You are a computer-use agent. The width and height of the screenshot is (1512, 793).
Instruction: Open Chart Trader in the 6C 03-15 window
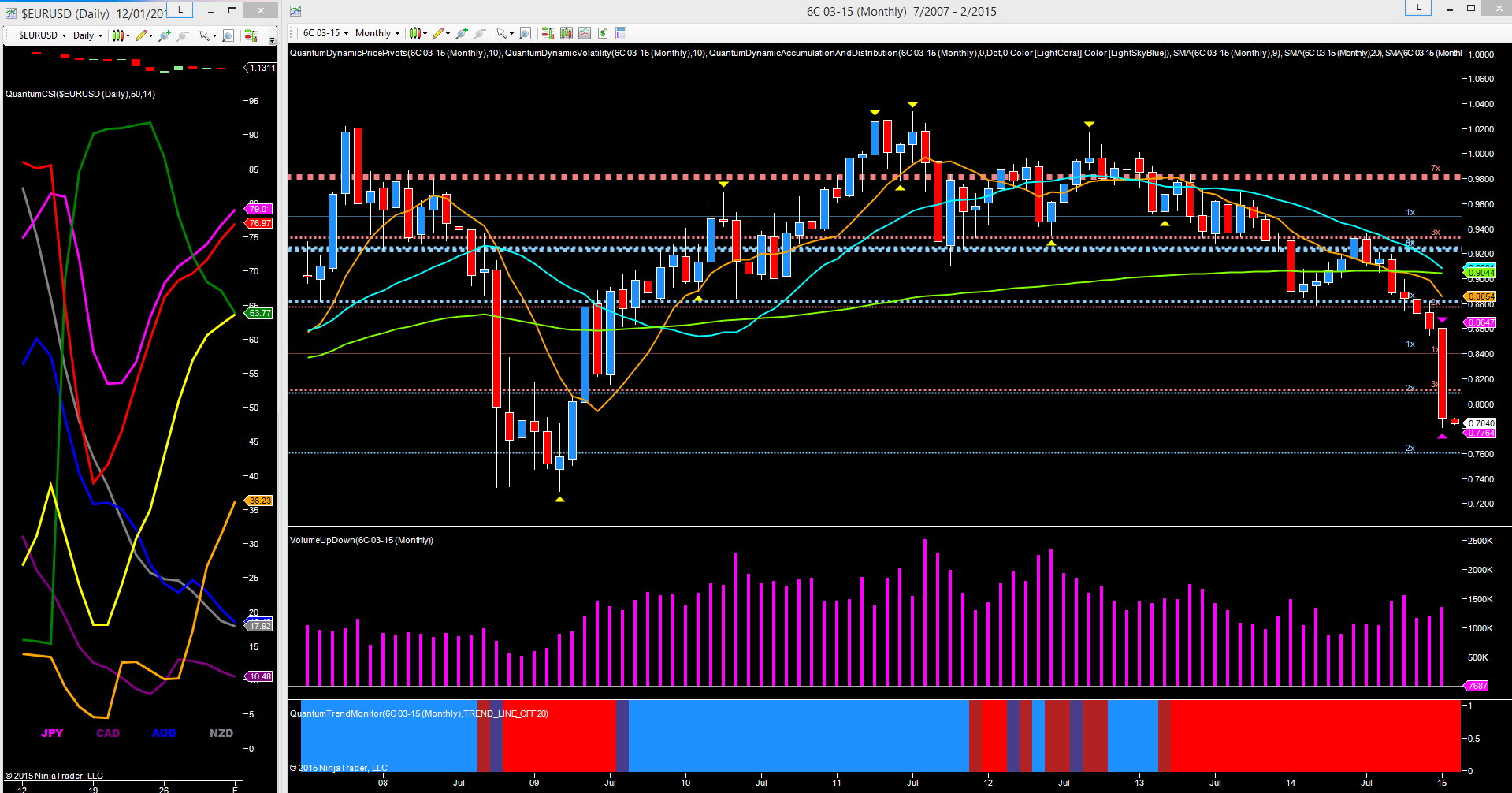[548, 33]
